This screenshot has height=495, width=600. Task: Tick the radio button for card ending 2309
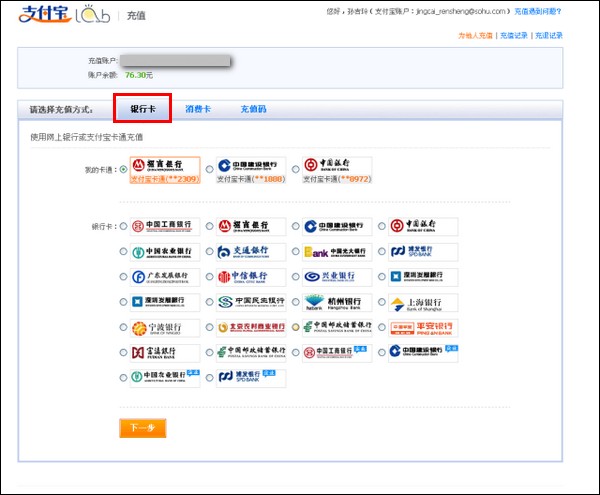point(123,169)
